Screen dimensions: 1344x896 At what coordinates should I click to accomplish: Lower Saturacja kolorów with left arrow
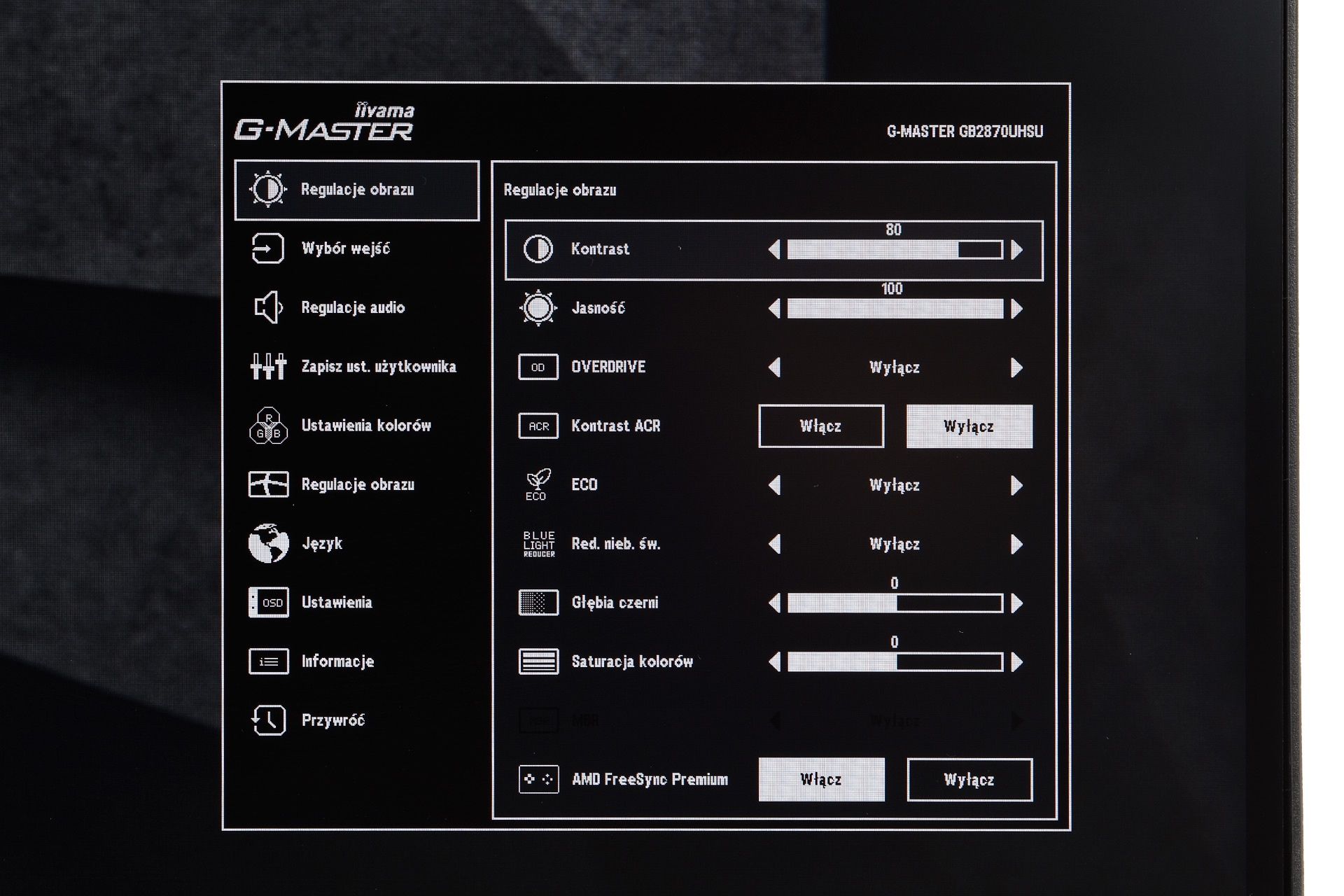[x=774, y=661]
